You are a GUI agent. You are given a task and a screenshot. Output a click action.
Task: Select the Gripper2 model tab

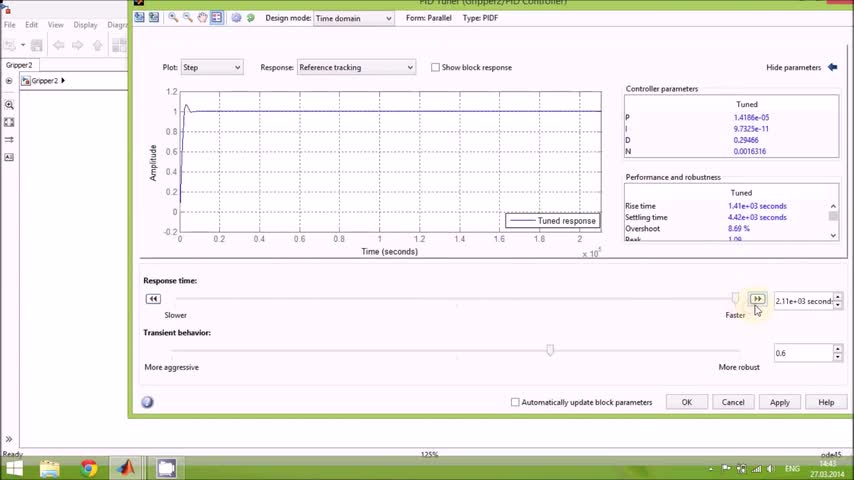(19, 65)
